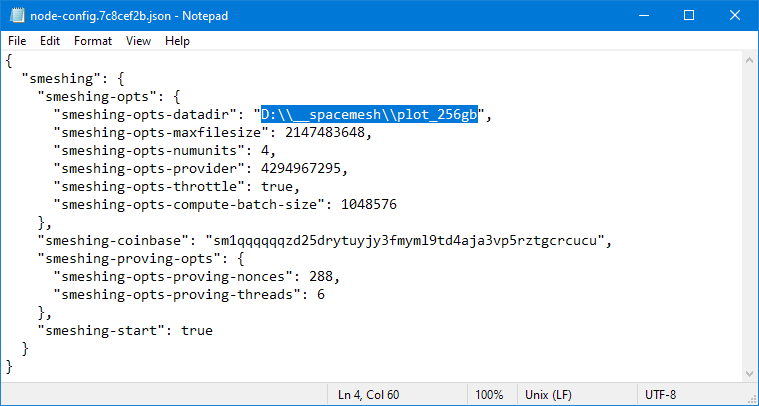Maximize the Notepad window
The width and height of the screenshot is (759, 406).
[x=689, y=15]
